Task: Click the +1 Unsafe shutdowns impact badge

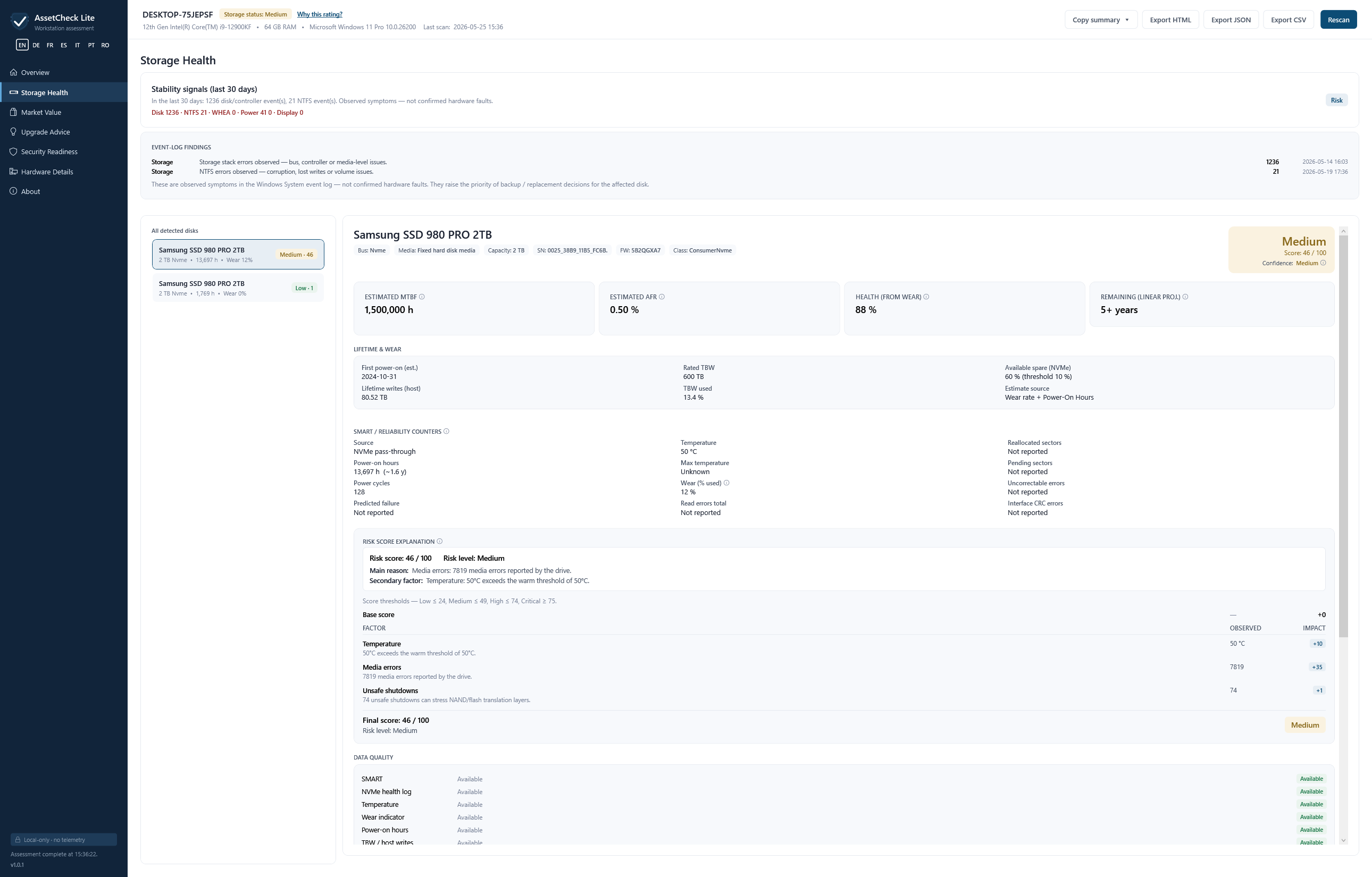Action: 1319,690
